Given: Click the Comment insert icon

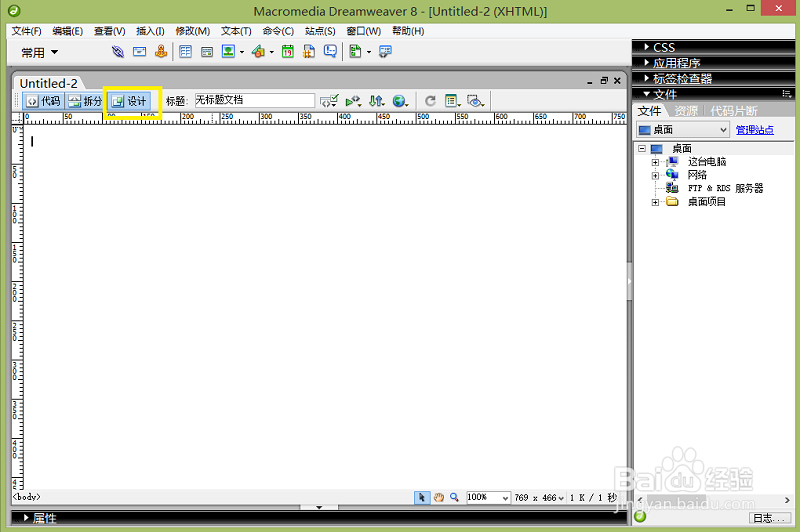Looking at the screenshot, I should pyautogui.click(x=331, y=52).
